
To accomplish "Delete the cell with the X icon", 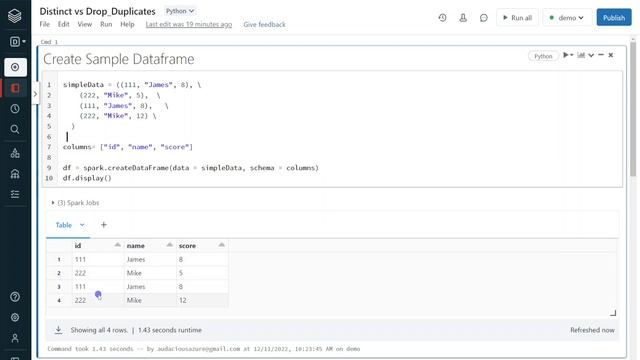I will point(611,55).
